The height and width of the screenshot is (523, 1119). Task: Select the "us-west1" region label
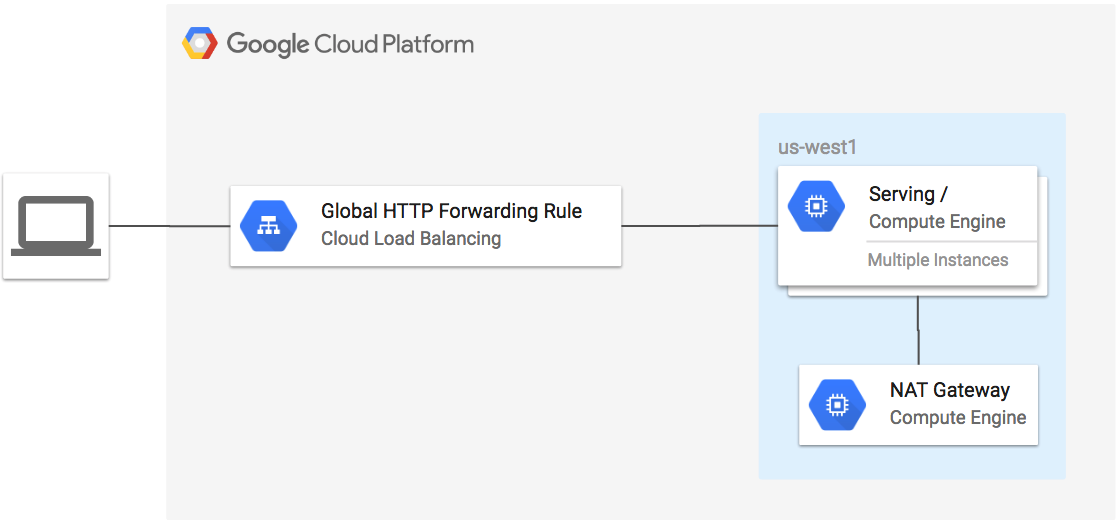tap(816, 148)
